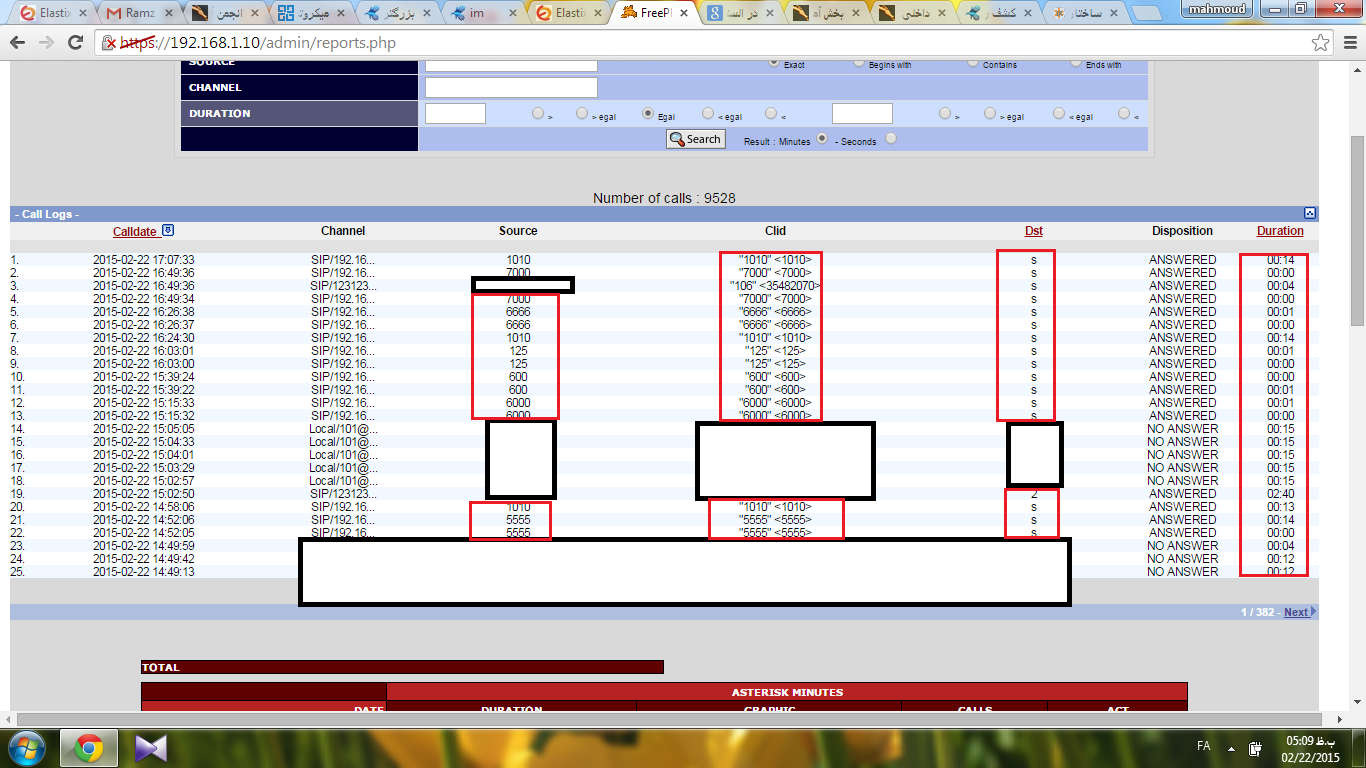Click the CHANNEL text input field
The image size is (1366, 768).
(511, 88)
